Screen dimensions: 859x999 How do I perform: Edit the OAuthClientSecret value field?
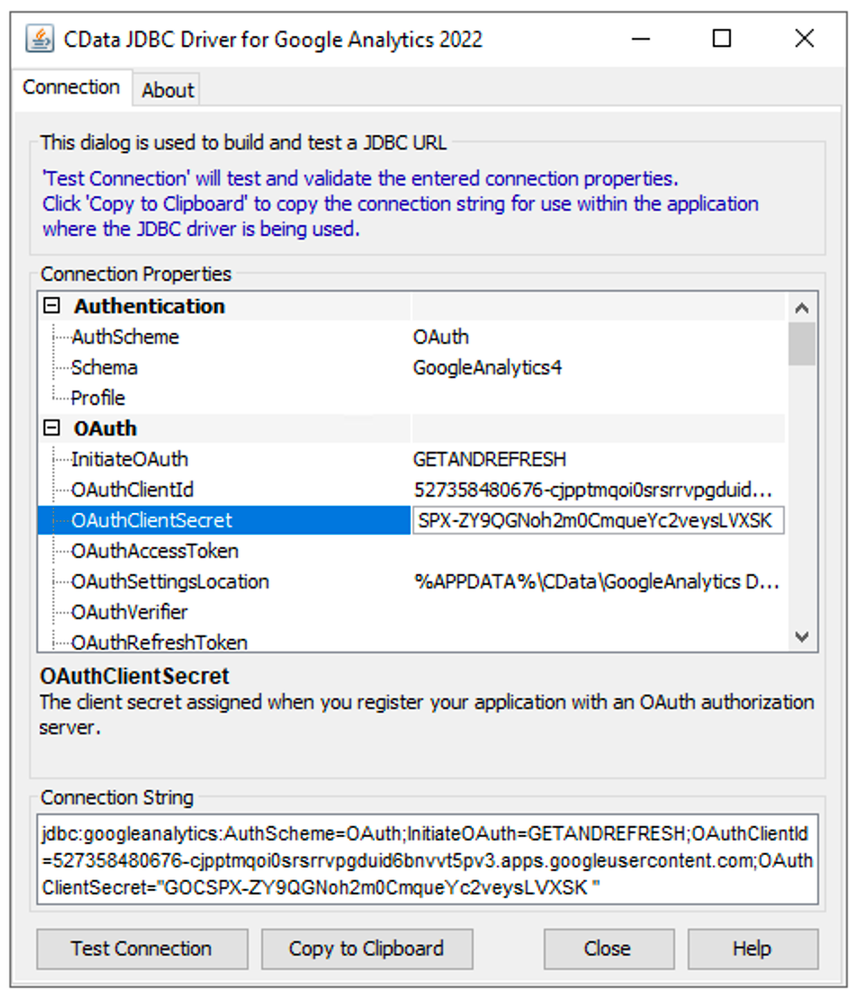click(x=597, y=521)
